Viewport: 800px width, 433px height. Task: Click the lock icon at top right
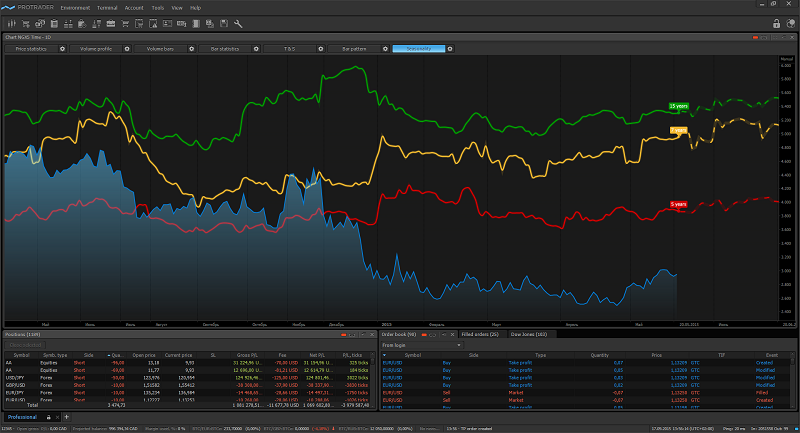point(776,22)
